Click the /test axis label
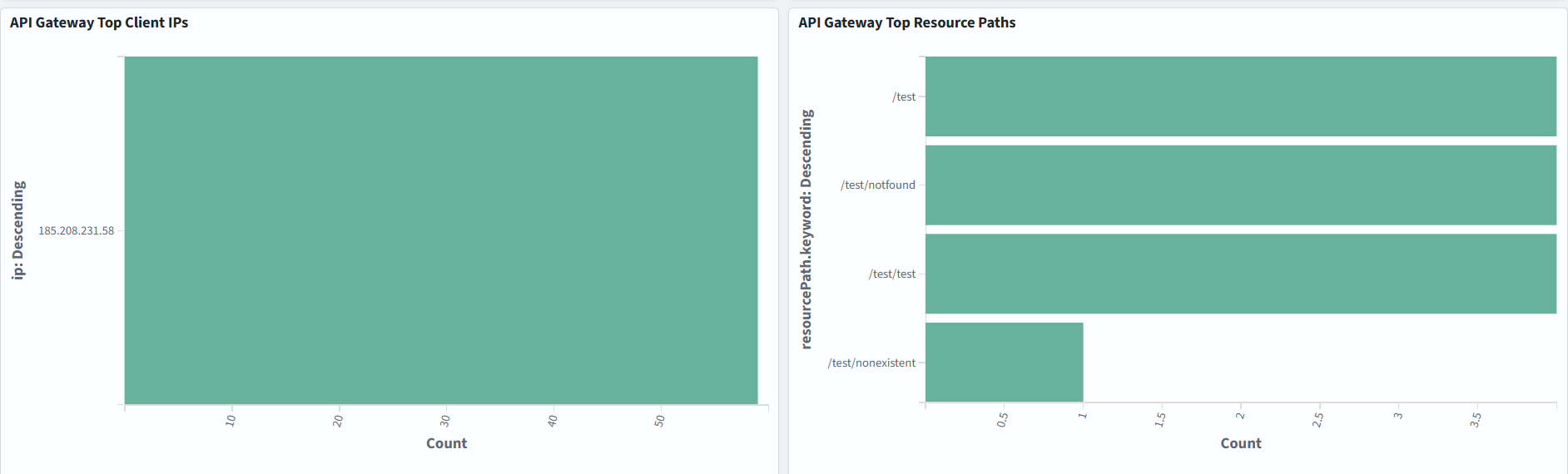 pos(904,96)
